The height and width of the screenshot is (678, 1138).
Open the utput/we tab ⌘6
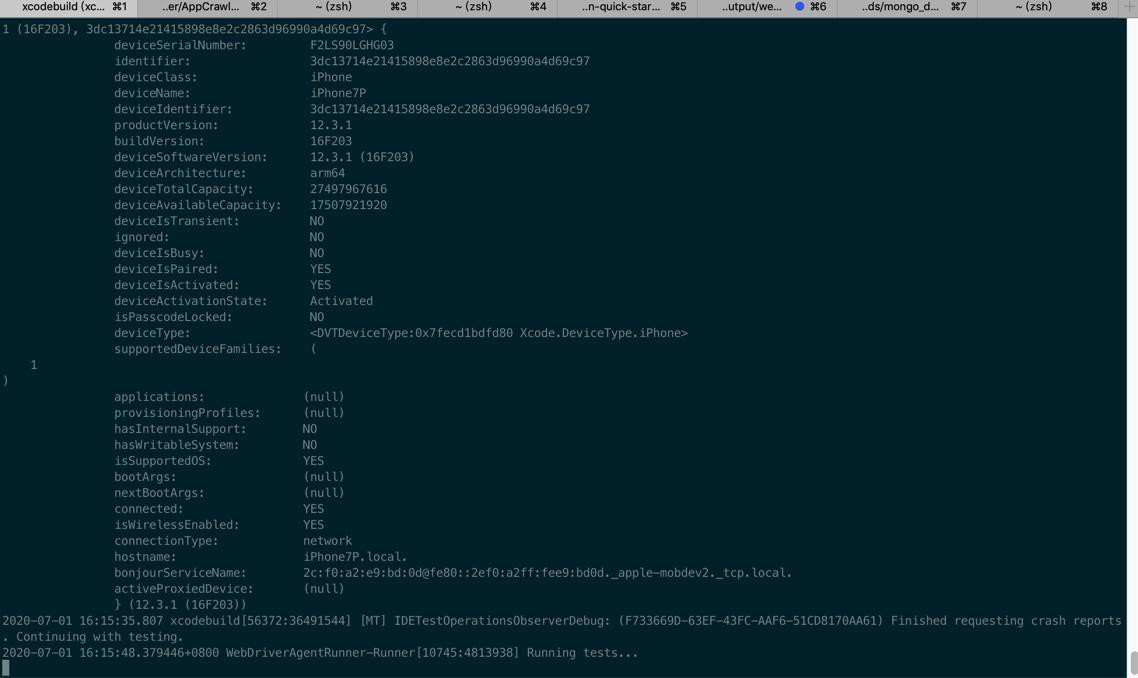767,7
